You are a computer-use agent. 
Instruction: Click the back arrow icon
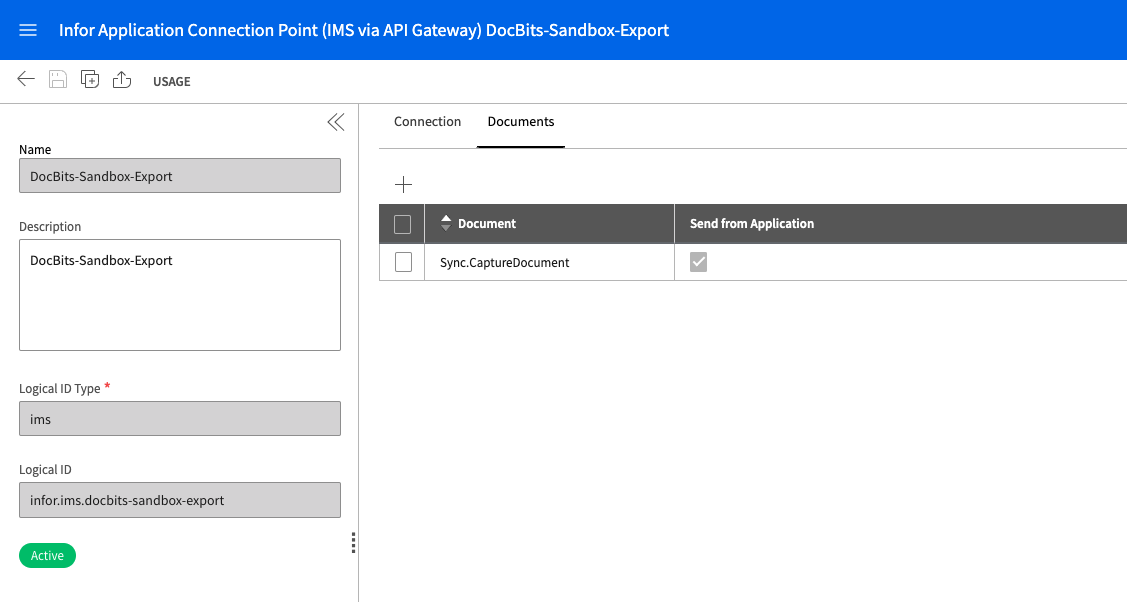[x=26, y=80]
